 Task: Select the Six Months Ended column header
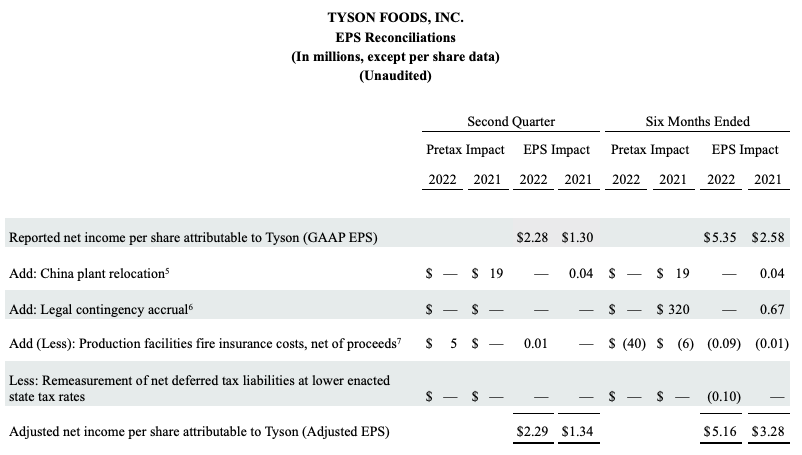(x=698, y=122)
